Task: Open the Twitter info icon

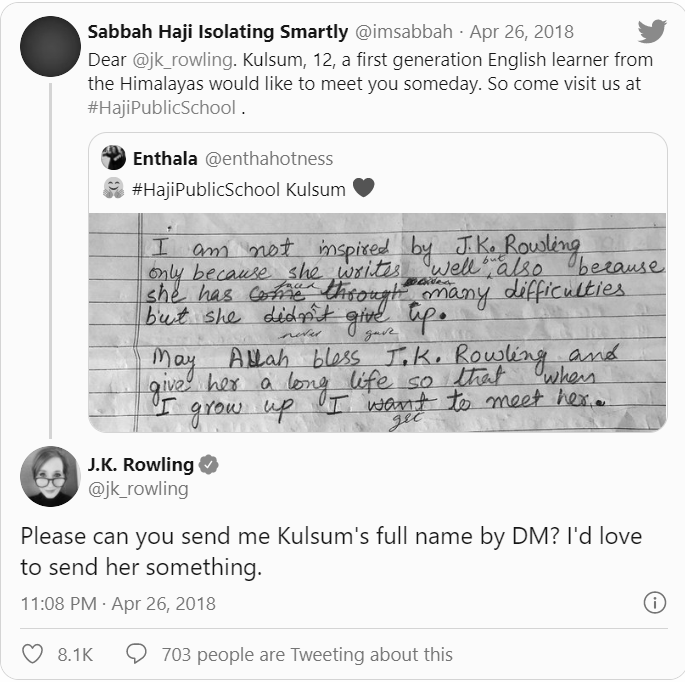Action: click(654, 602)
